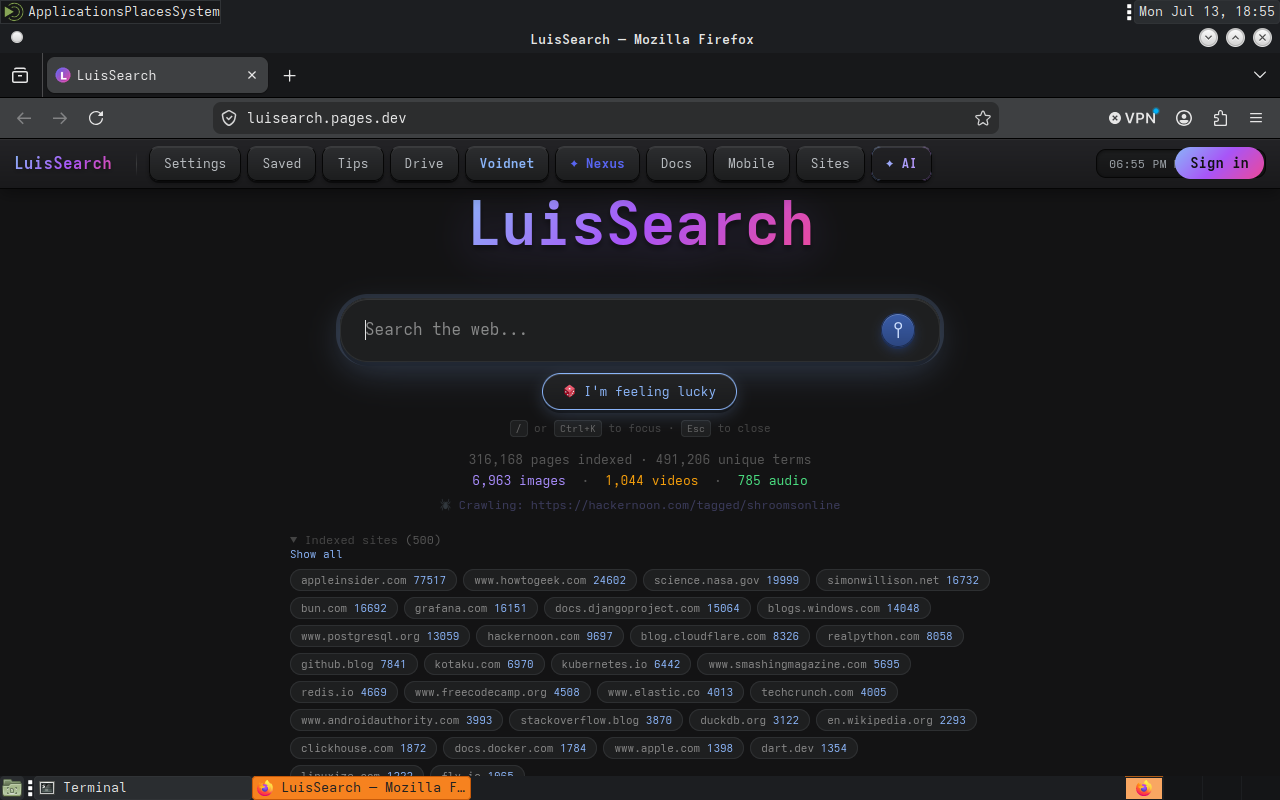1280x800 pixels.
Task: Click the URL address bar
Action: 605,118
